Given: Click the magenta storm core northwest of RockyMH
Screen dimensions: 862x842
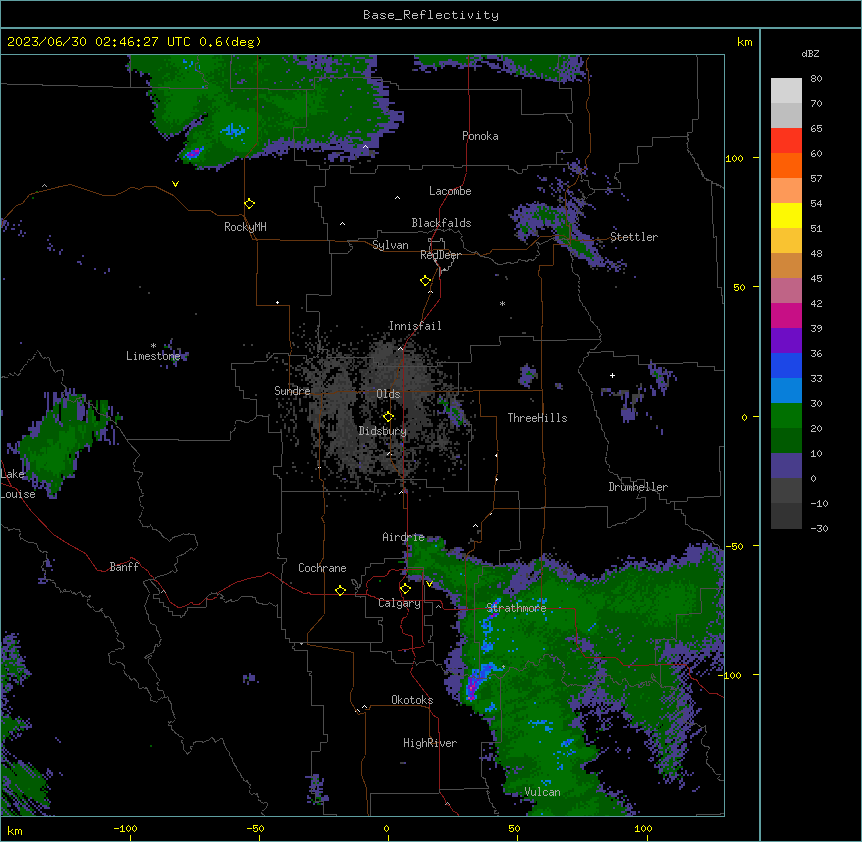Looking at the screenshot, I should pyautogui.click(x=194, y=153).
